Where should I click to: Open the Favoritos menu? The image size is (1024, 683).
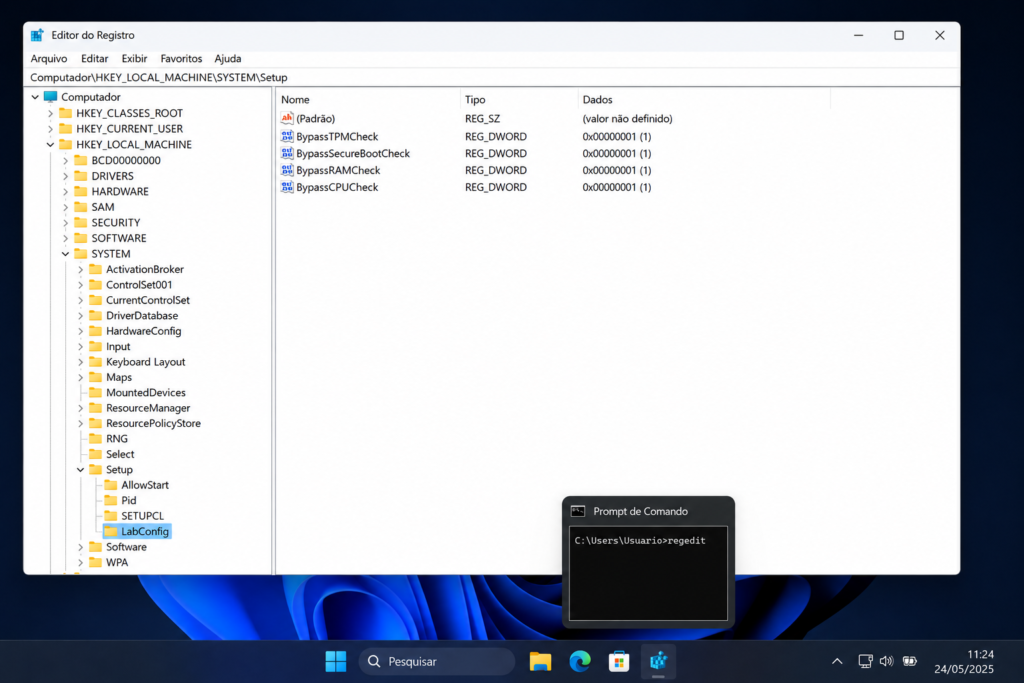pos(181,59)
